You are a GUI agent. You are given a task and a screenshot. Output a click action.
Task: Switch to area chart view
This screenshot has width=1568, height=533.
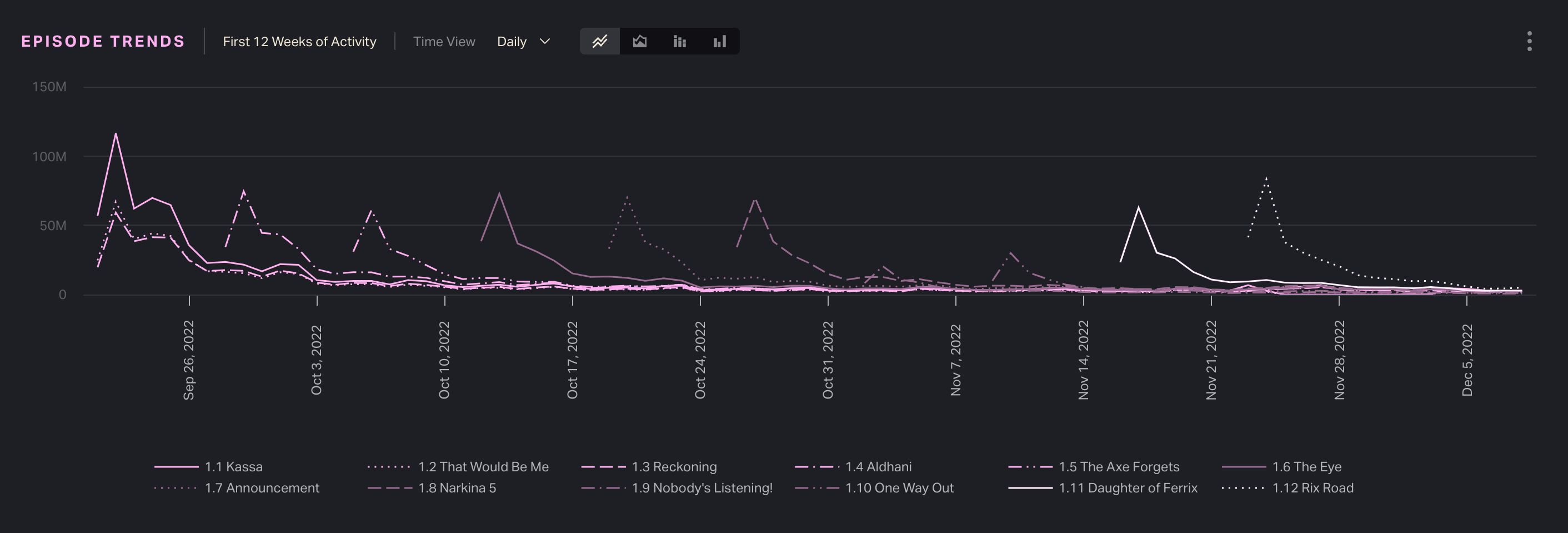click(x=640, y=42)
